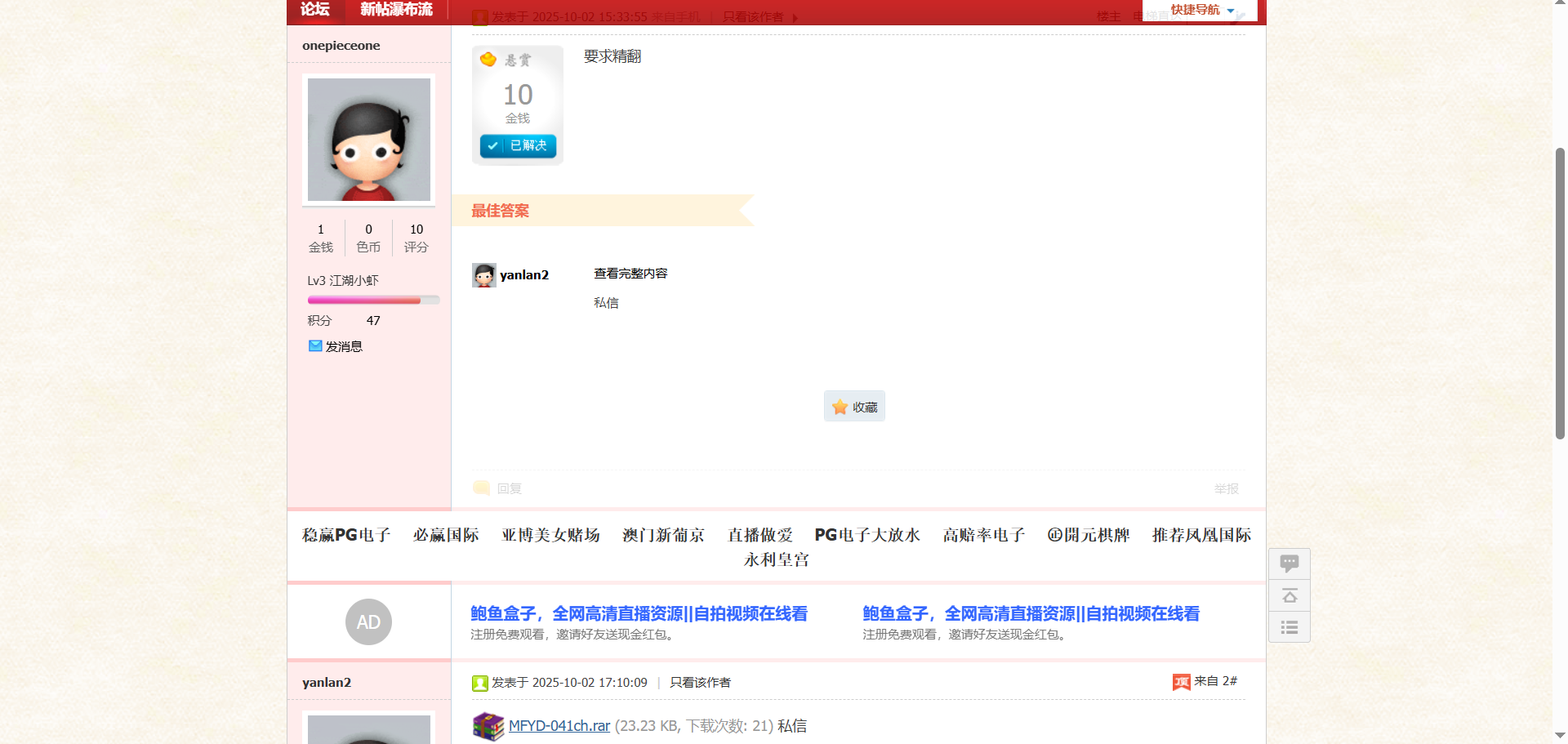Click the floating list view icon

[x=1290, y=627]
